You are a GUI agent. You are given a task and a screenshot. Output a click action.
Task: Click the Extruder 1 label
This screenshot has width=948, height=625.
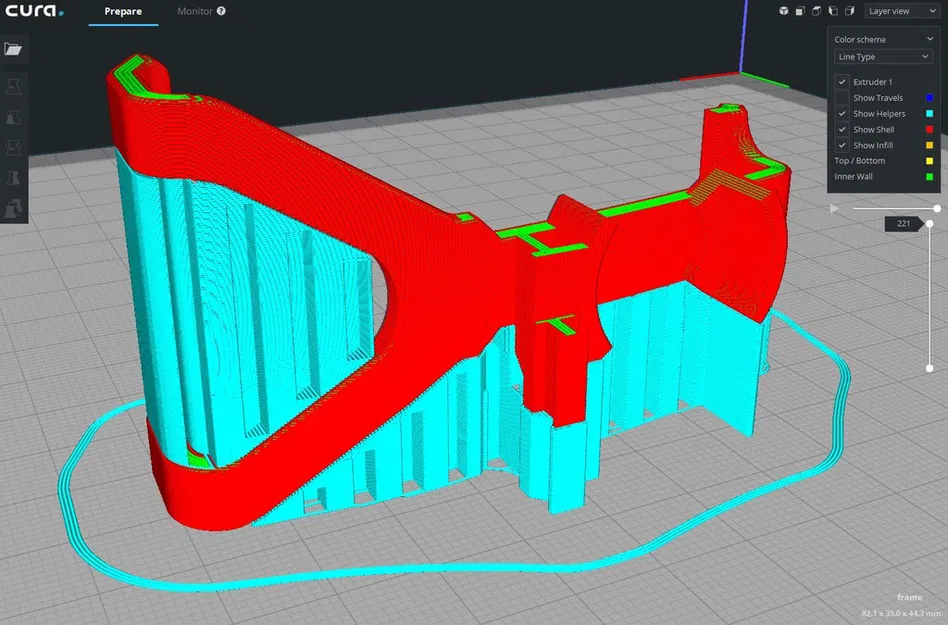(872, 82)
